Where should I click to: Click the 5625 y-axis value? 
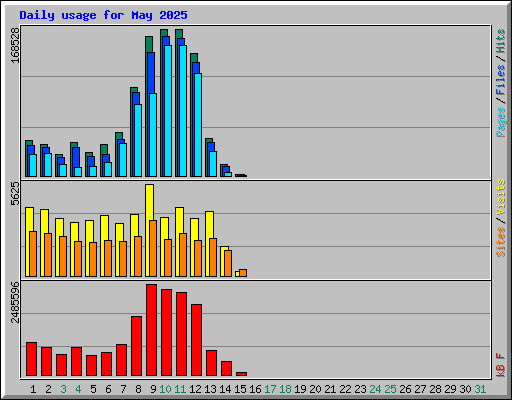pyautogui.click(x=15, y=194)
